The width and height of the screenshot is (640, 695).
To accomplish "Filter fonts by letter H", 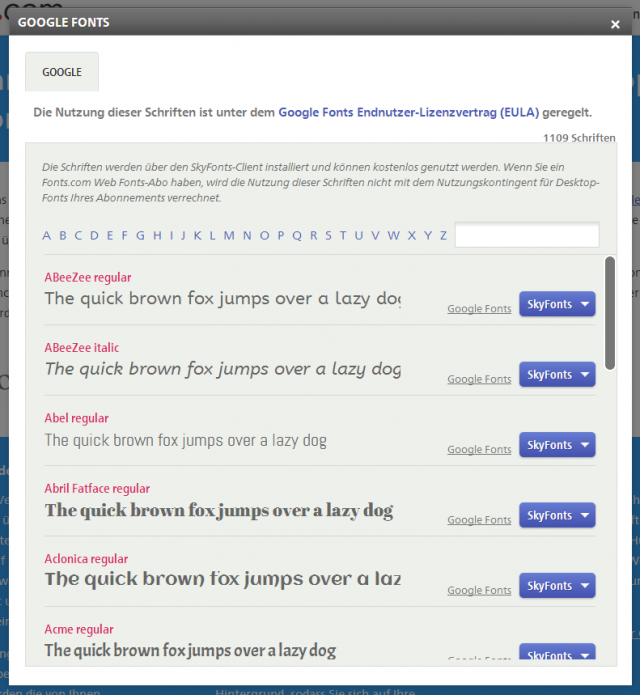I will [x=157, y=235].
